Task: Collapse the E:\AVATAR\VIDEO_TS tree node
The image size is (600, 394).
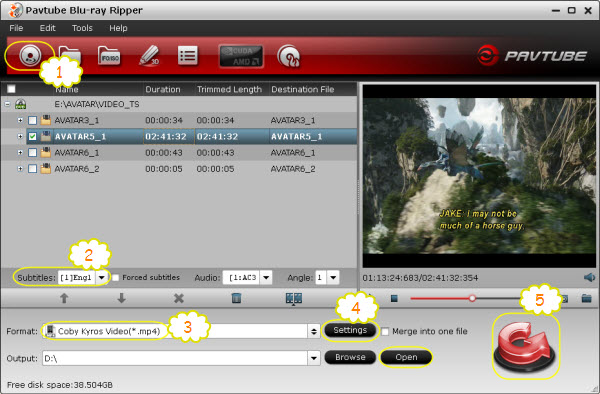Action: pyautogui.click(x=7, y=104)
